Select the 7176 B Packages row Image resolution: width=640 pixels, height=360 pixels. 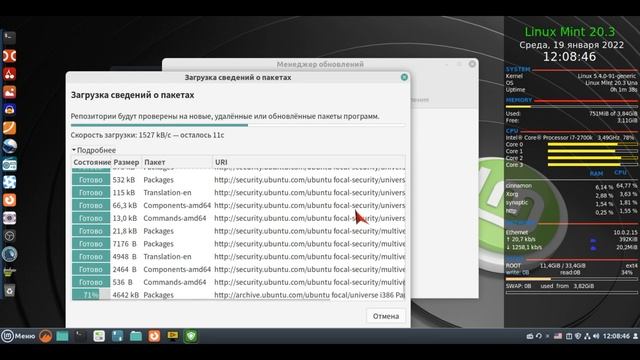pyautogui.click(x=238, y=244)
